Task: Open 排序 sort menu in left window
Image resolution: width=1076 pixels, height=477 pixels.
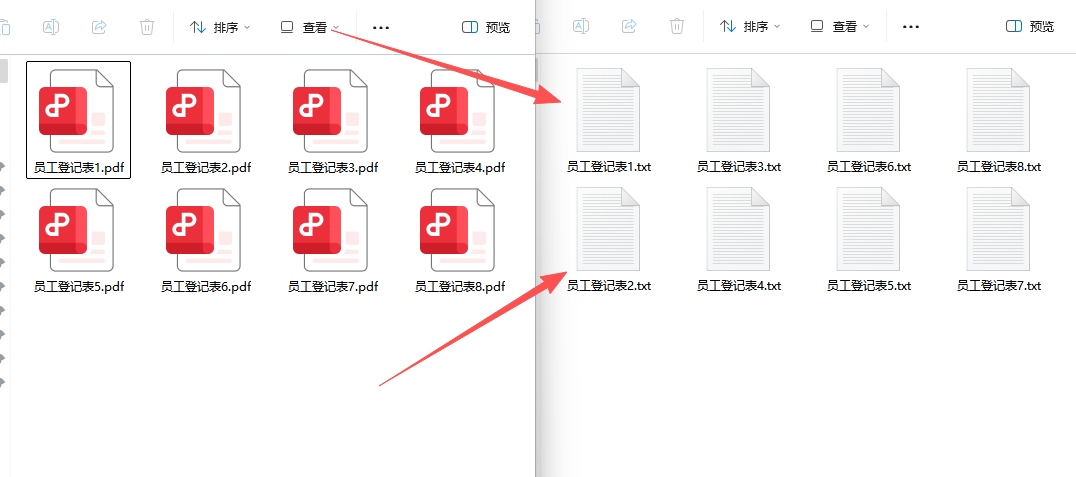Action: [220, 27]
